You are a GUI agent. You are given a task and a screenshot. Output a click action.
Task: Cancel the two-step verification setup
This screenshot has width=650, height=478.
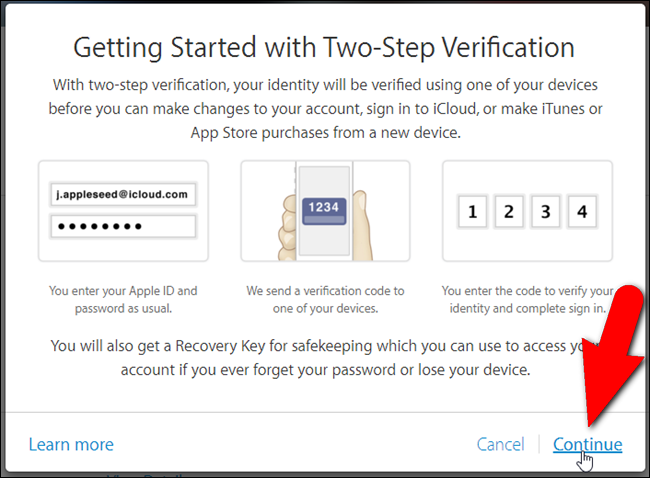tap(500, 444)
